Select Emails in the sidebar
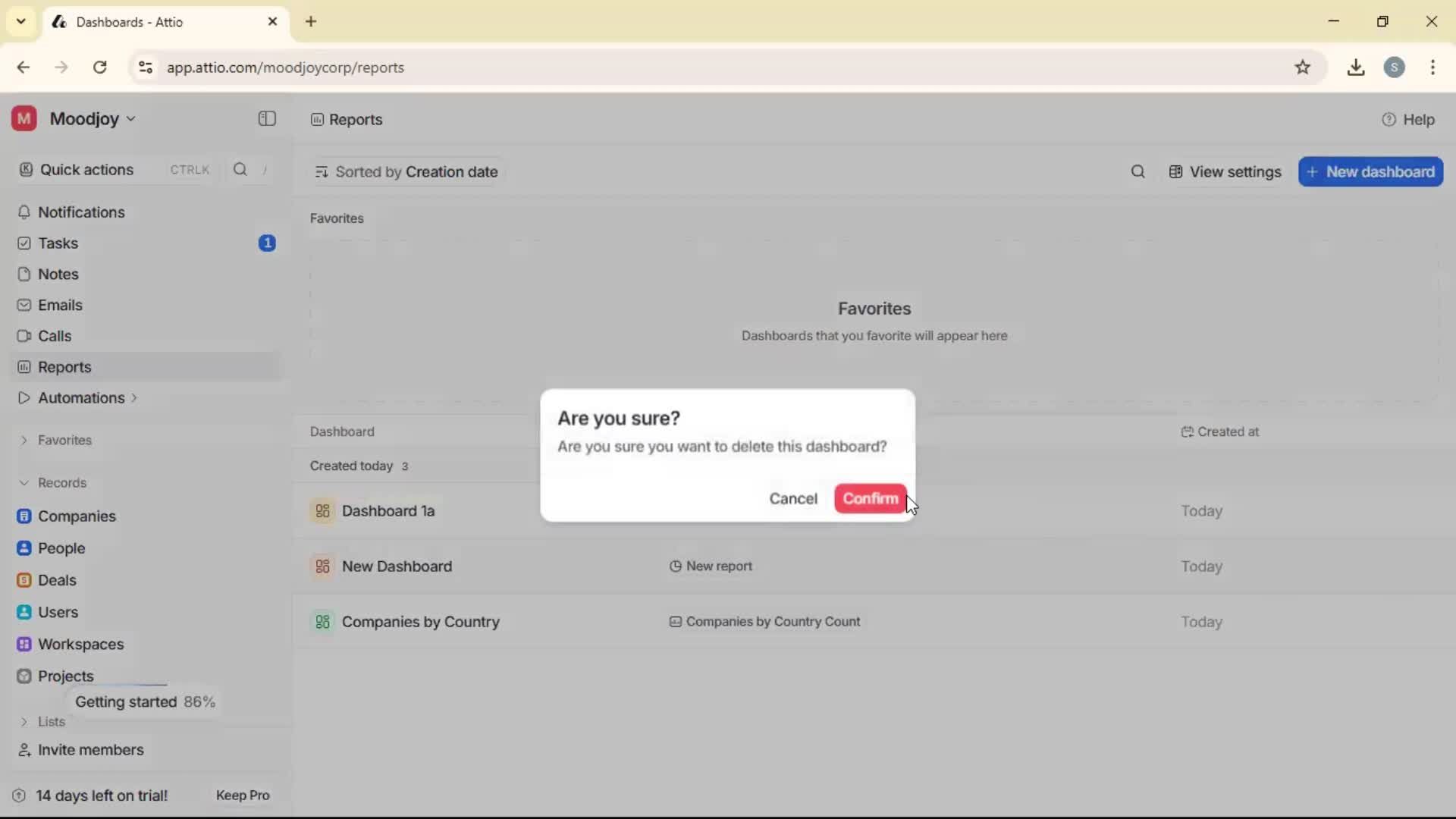The width and height of the screenshot is (1456, 819). point(60,305)
